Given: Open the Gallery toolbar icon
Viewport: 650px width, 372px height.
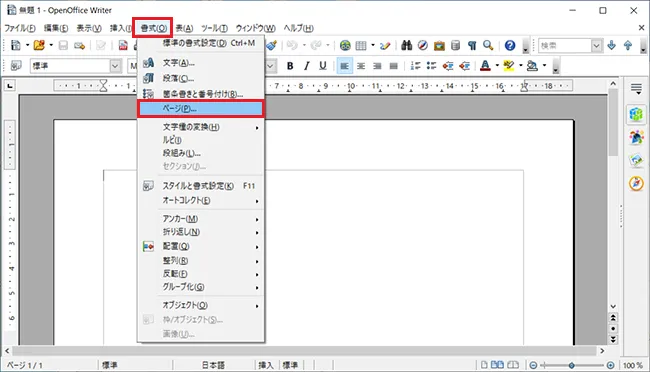Looking at the screenshot, I should click(439, 45).
